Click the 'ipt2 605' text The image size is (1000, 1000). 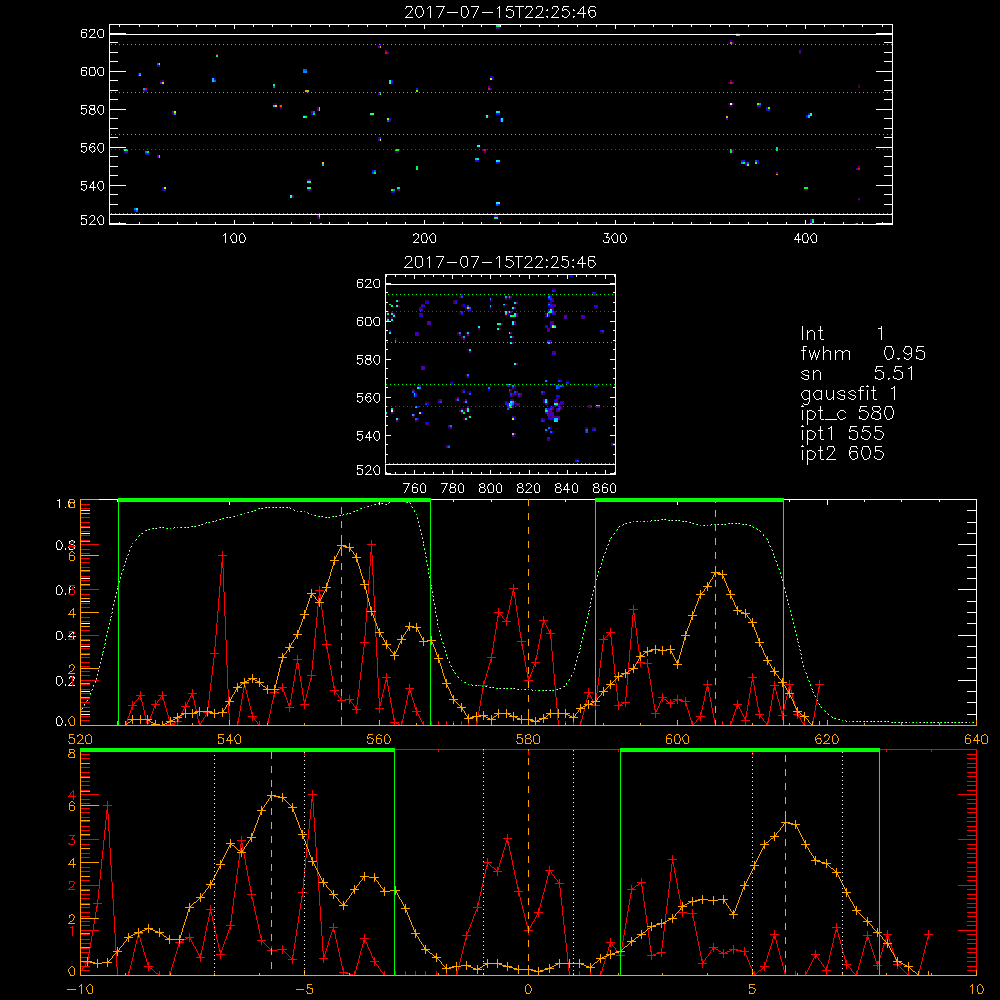click(842, 453)
